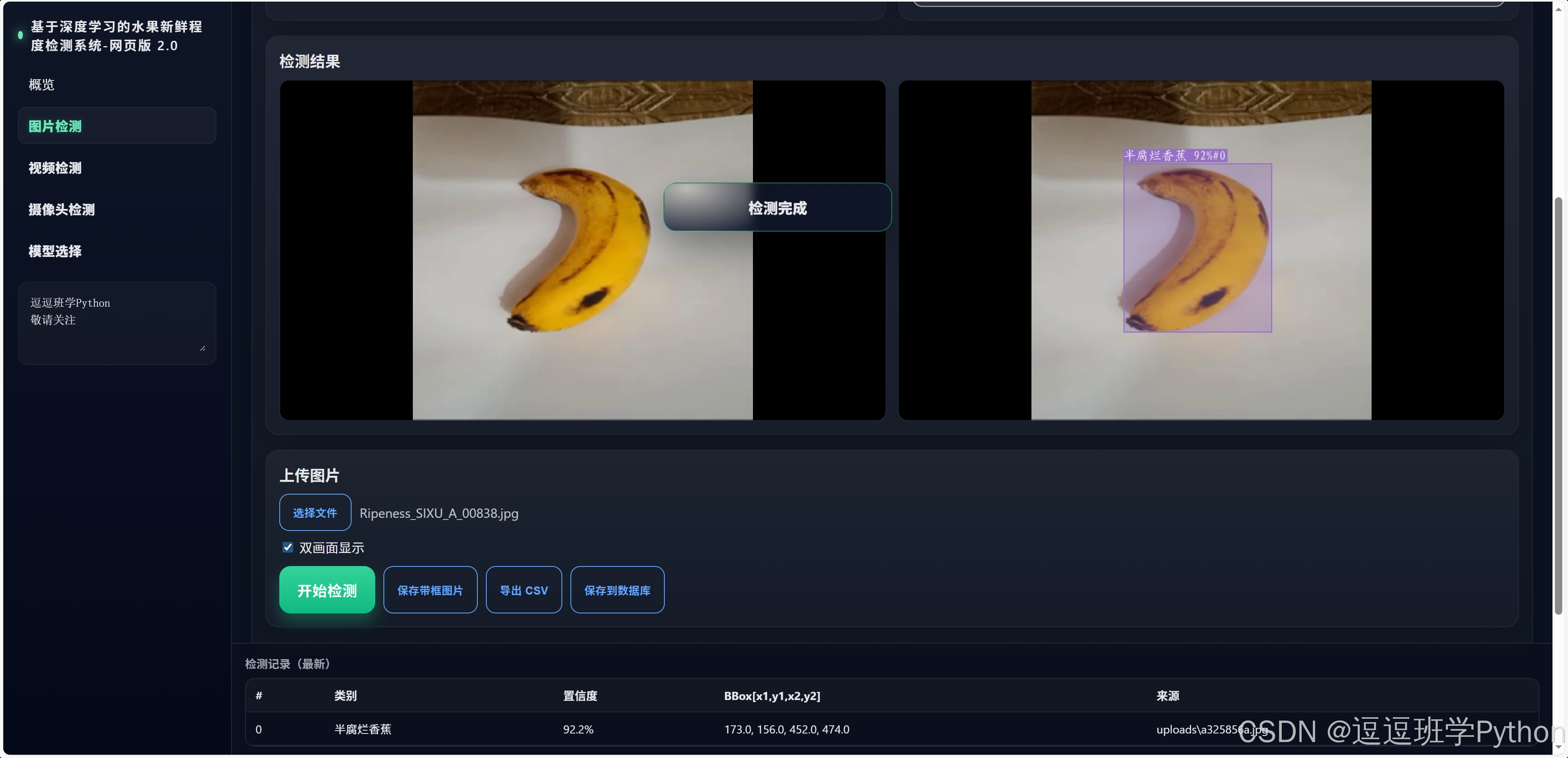Switch to 视频检测 page
The height and width of the screenshot is (758, 1568).
[55, 168]
